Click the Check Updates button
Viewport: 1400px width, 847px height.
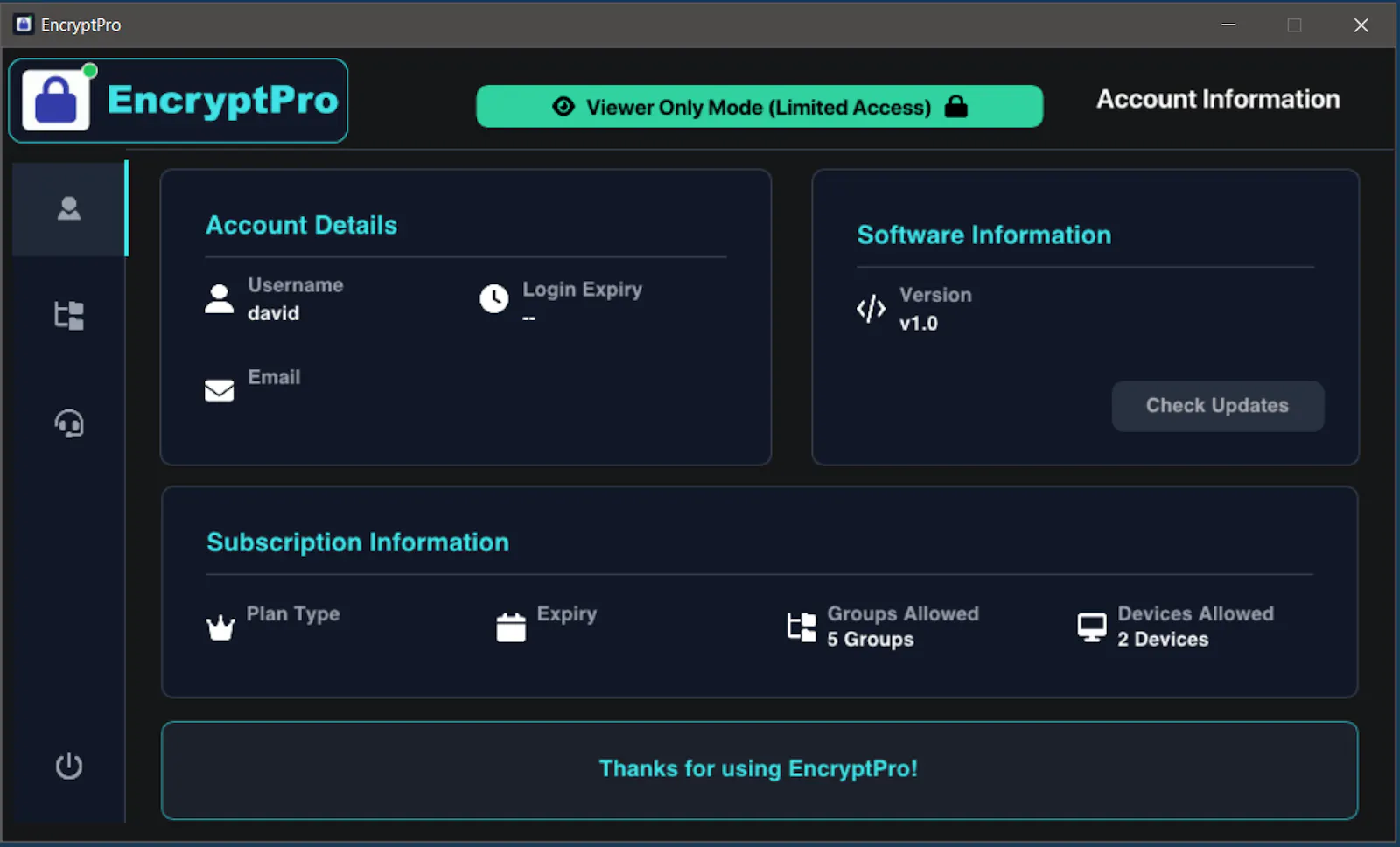point(1217,405)
